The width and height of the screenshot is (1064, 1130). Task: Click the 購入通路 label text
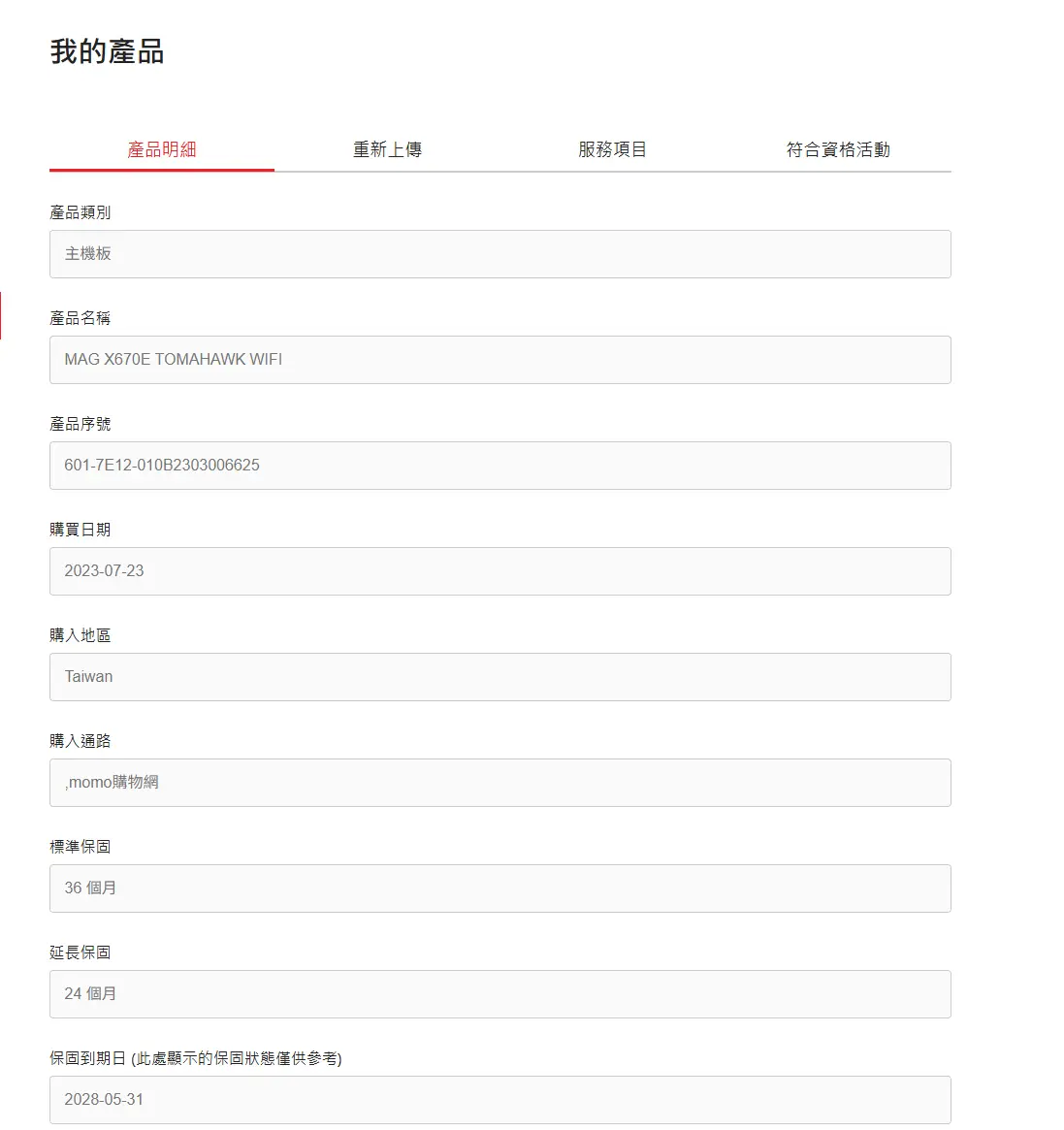pyautogui.click(x=81, y=741)
